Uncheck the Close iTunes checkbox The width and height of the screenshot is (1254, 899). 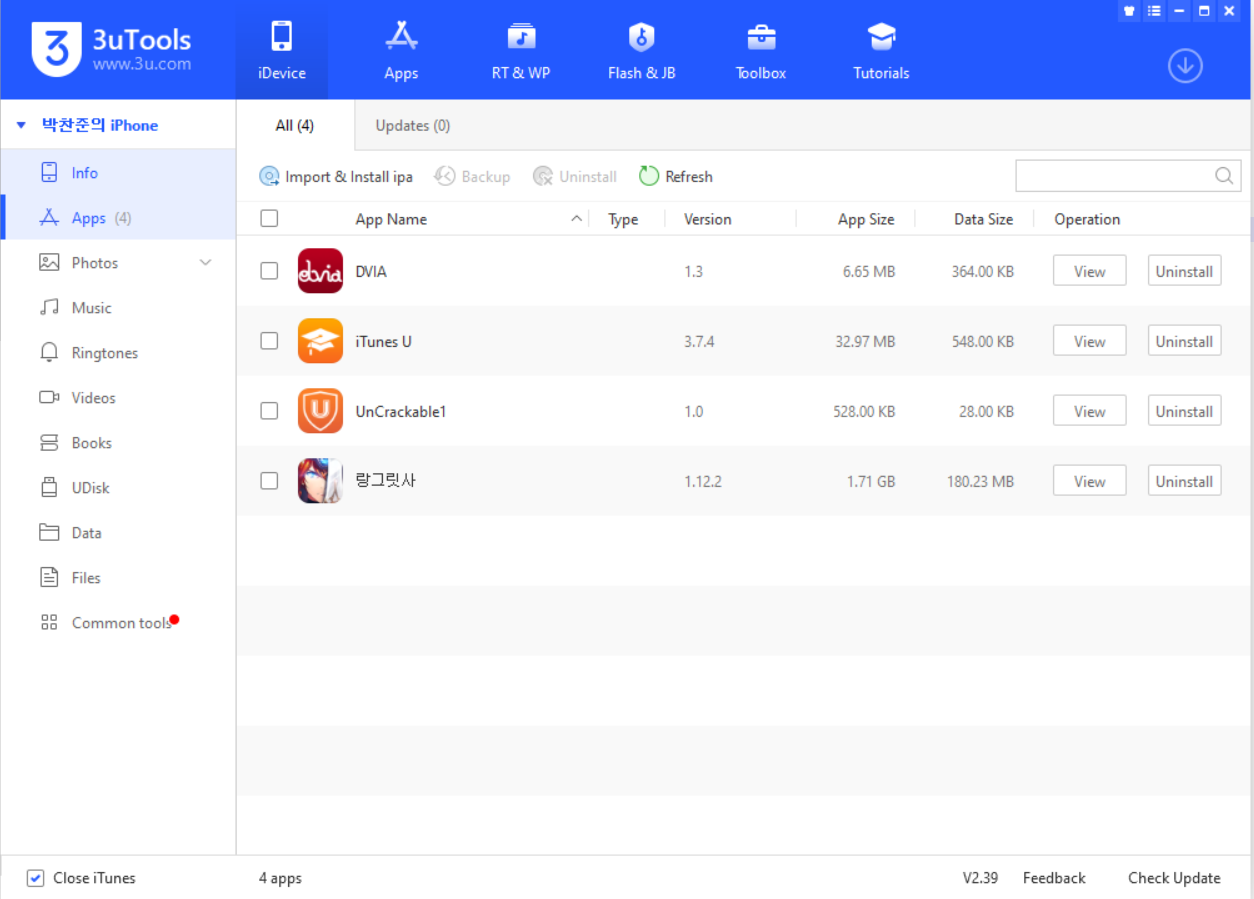pos(36,878)
